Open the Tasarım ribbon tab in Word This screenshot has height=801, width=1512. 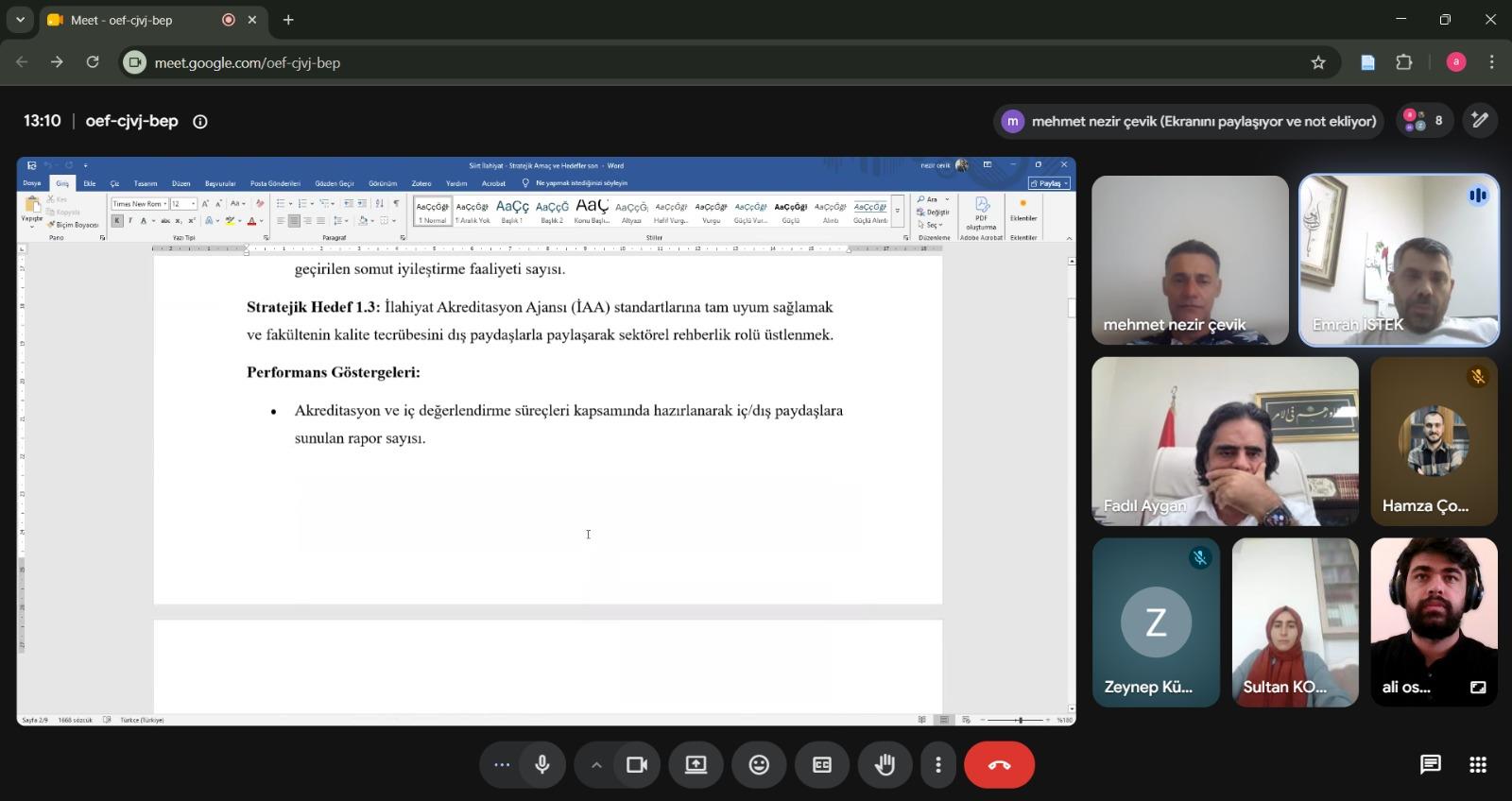pyautogui.click(x=146, y=183)
